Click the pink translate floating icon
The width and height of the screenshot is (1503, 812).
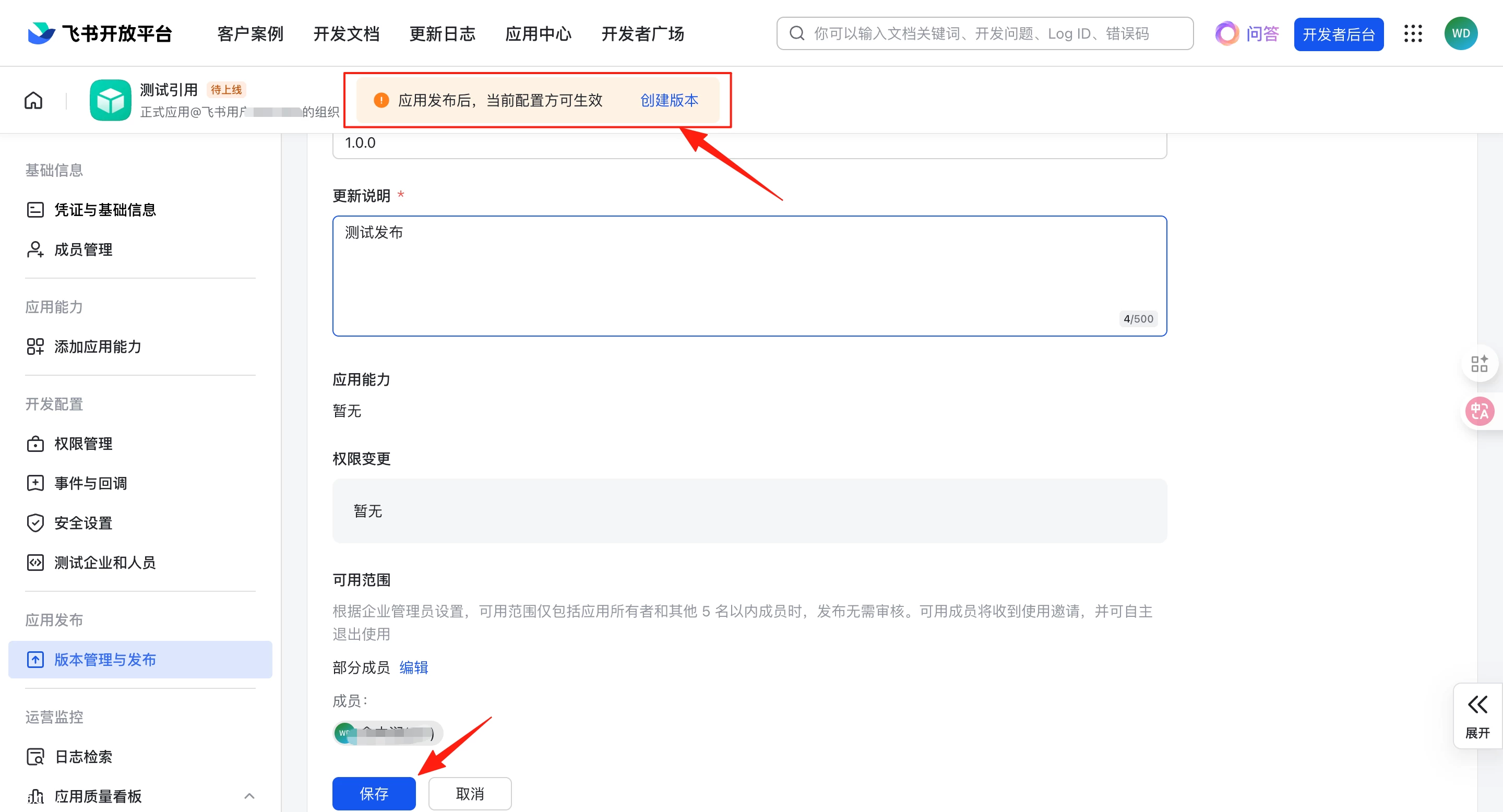1479,411
